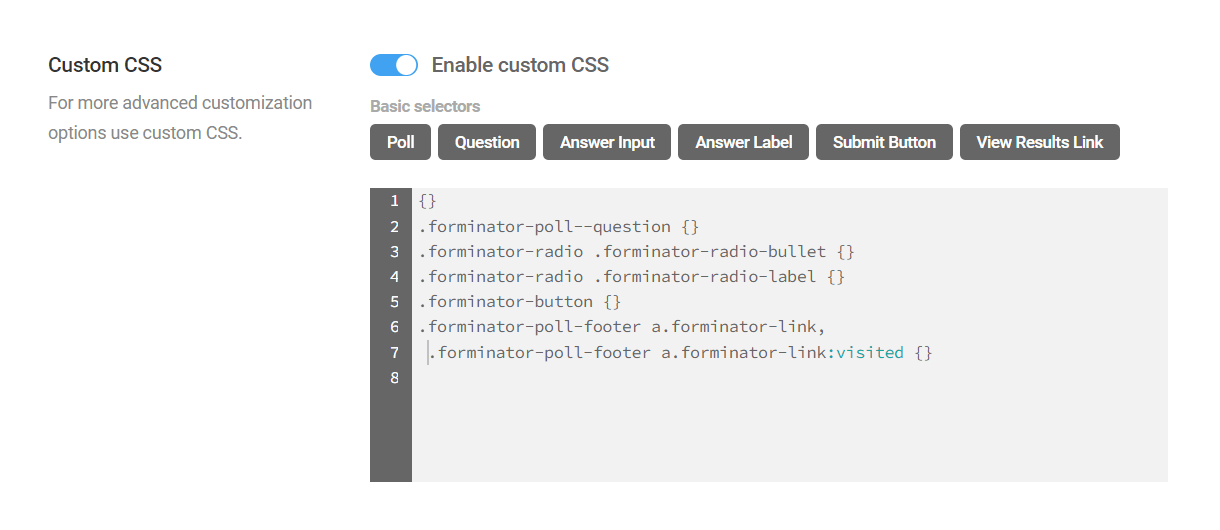Click the 'visited' pseudo-class in the code

point(870,352)
